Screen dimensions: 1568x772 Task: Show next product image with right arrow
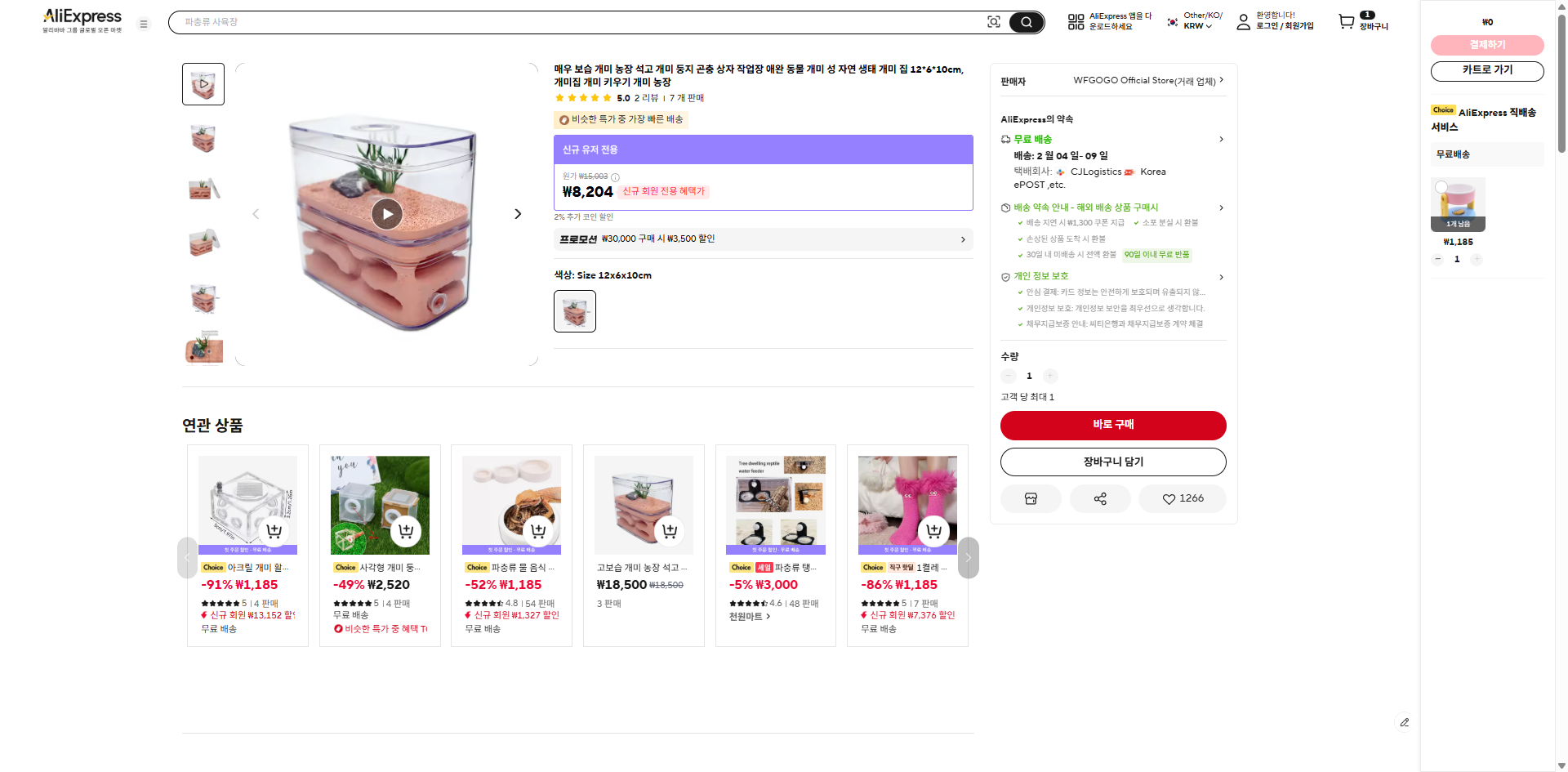pyautogui.click(x=518, y=214)
